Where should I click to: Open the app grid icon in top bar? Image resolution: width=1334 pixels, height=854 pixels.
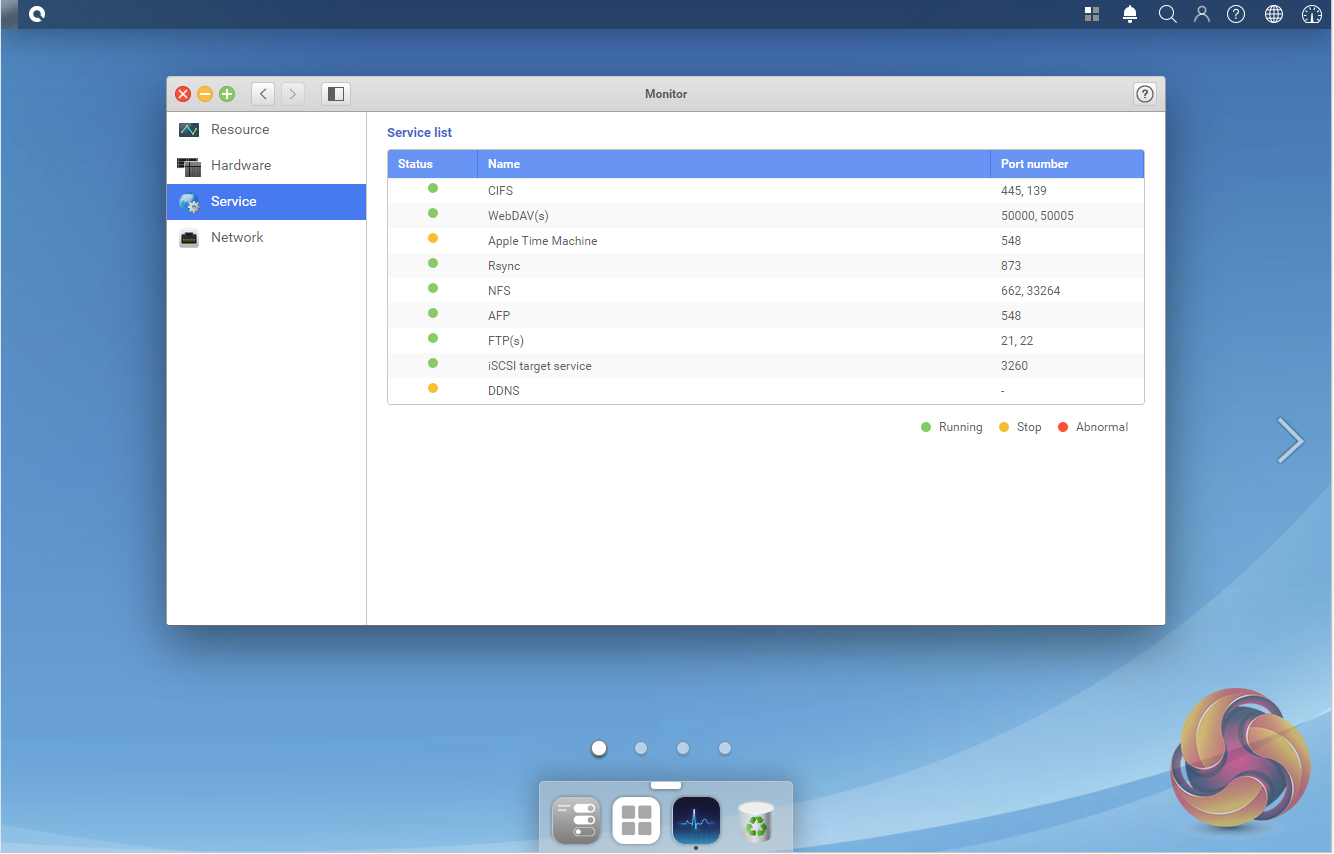(1092, 14)
